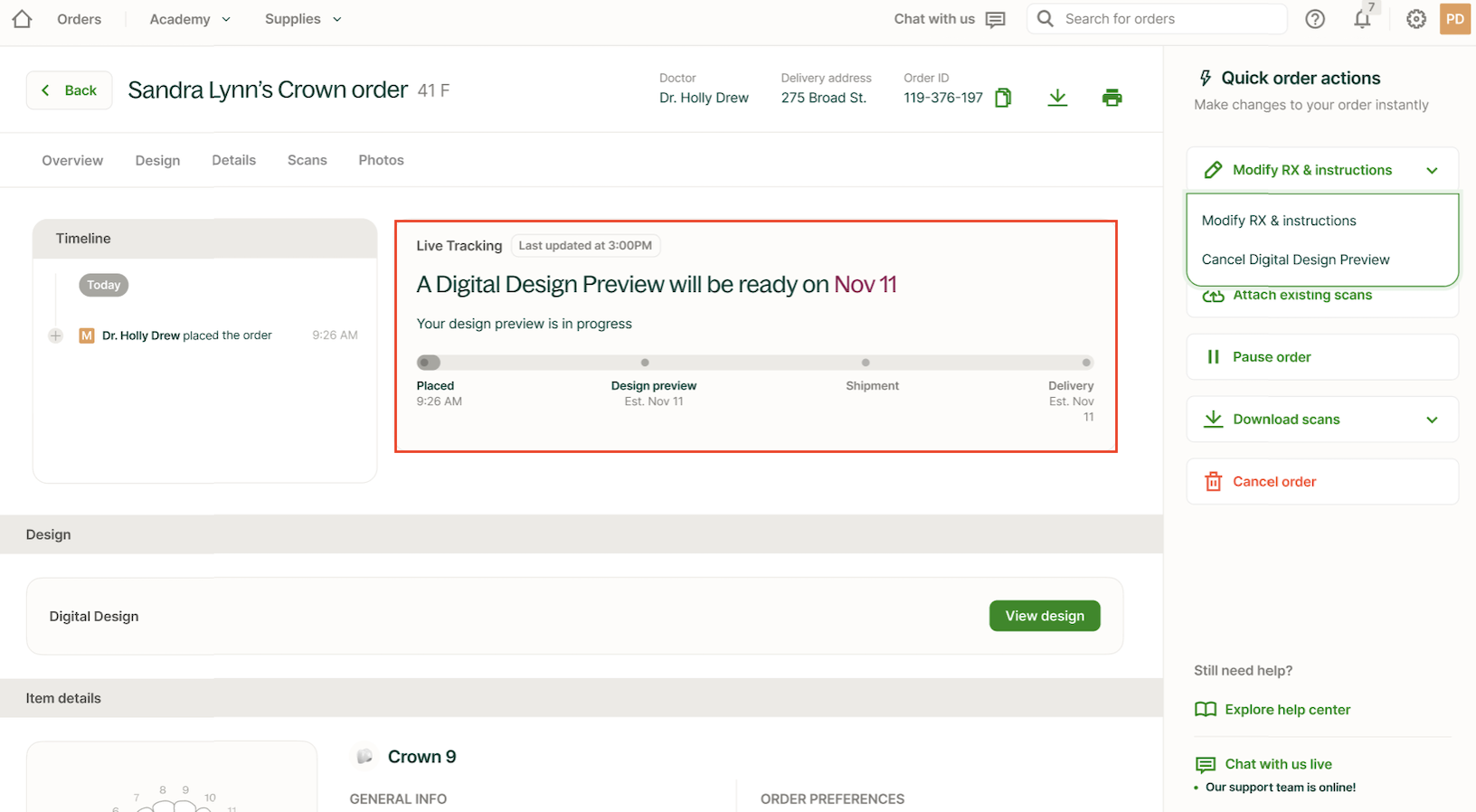Open the Explore help center link
This screenshot has height=812, width=1476.
point(1287,710)
